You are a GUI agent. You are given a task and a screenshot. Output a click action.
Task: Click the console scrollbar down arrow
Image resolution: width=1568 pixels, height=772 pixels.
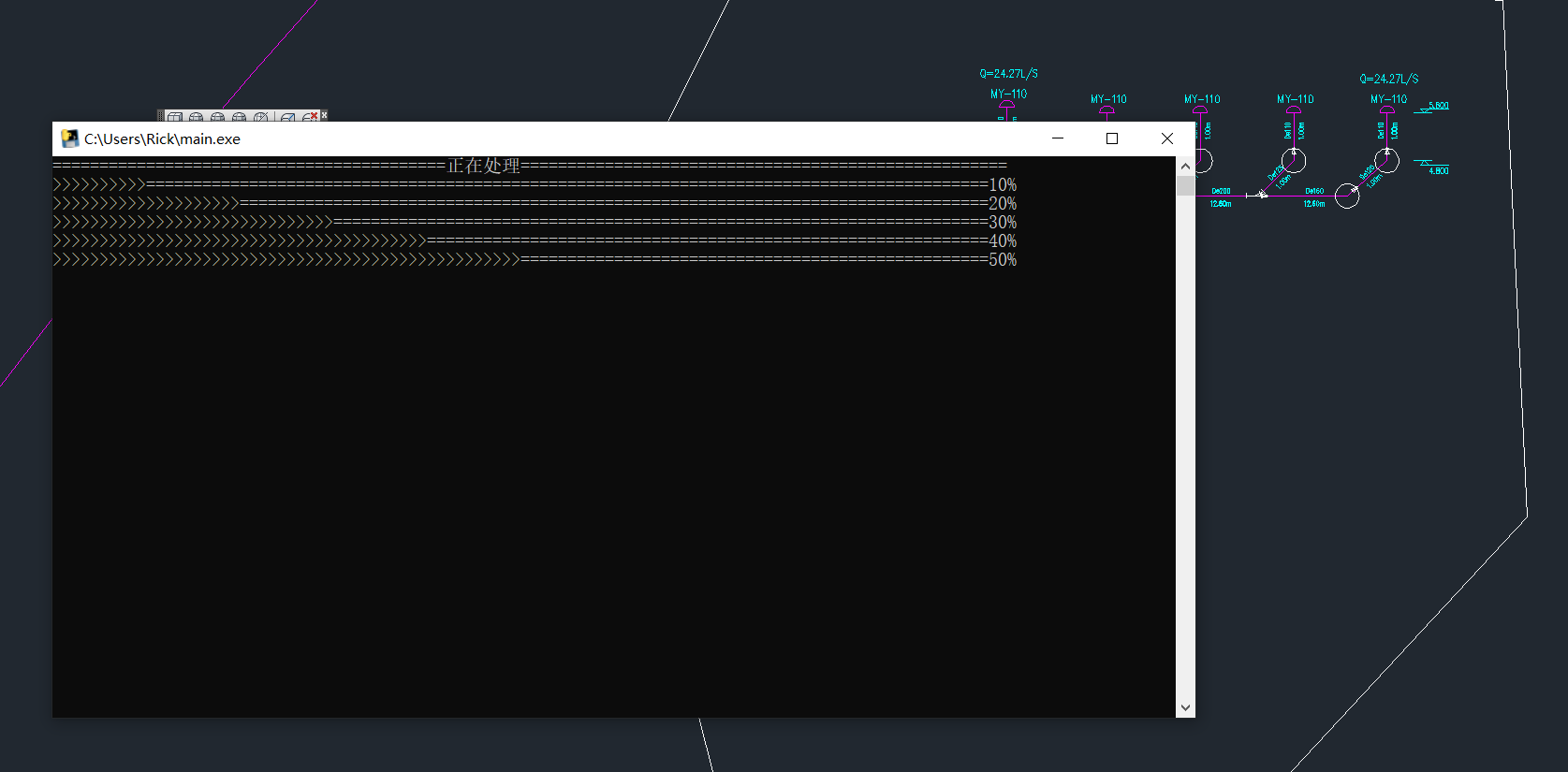[x=1185, y=707]
